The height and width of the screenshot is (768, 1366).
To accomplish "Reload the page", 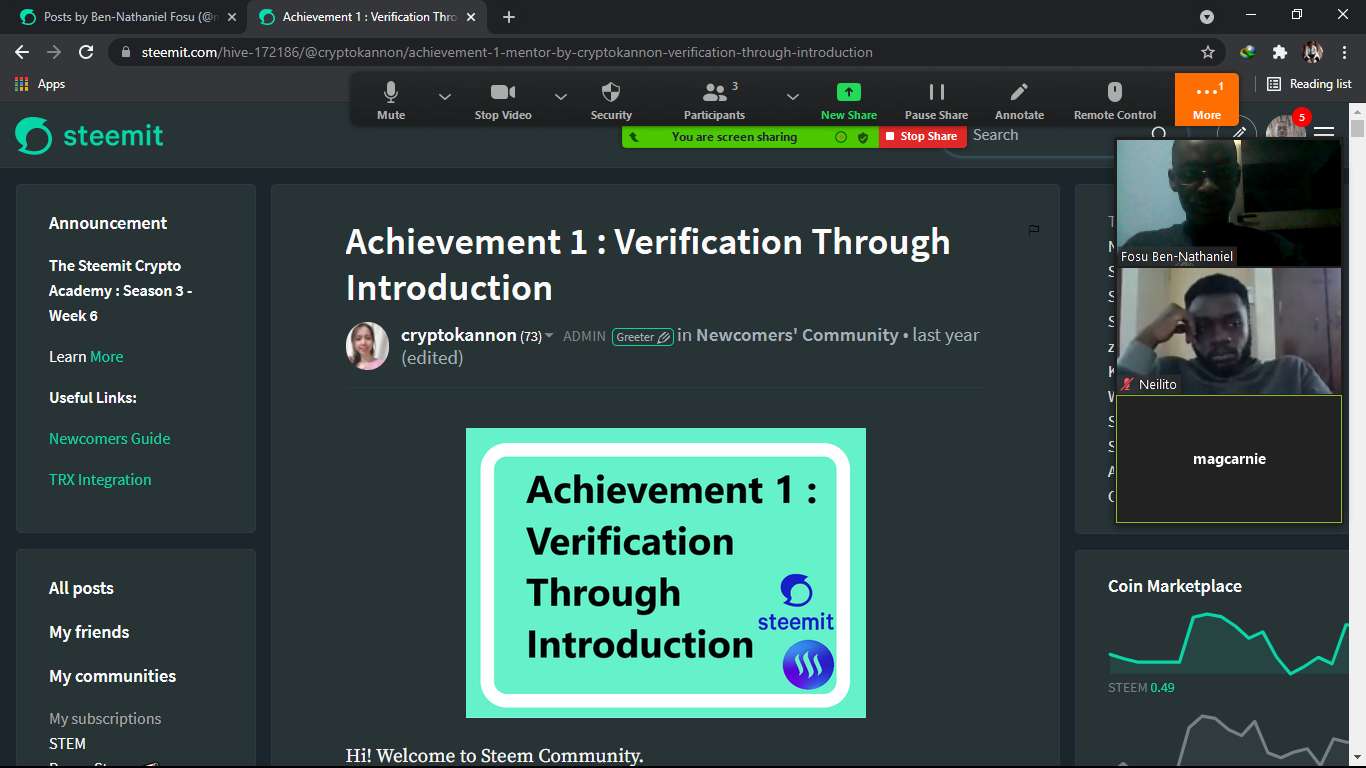I will coord(86,52).
